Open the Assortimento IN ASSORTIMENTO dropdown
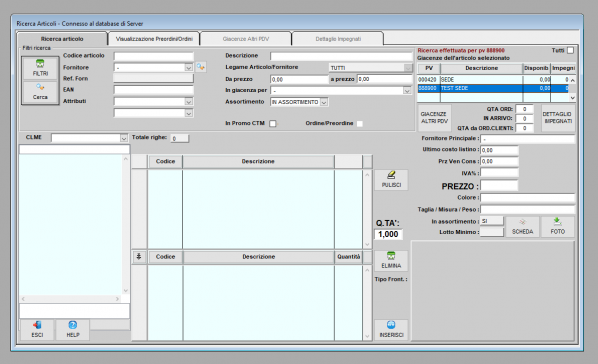 [324, 102]
